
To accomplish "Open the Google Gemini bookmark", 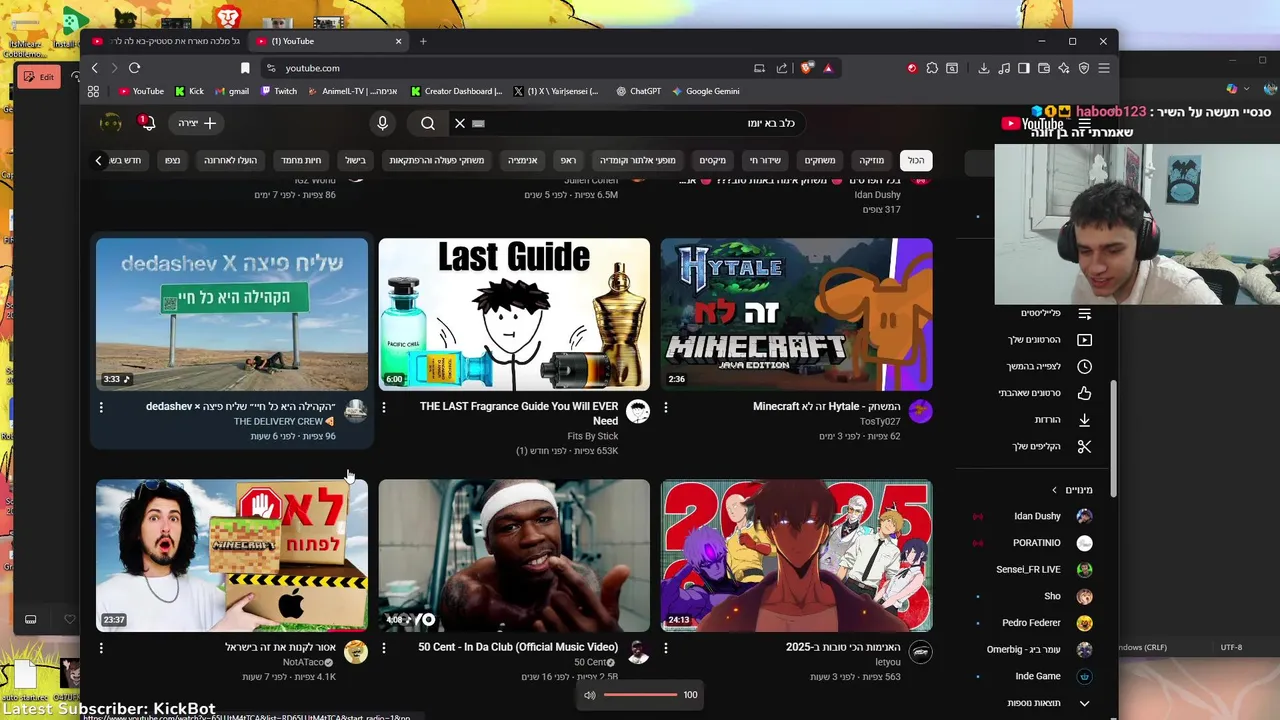I will click(706, 91).
